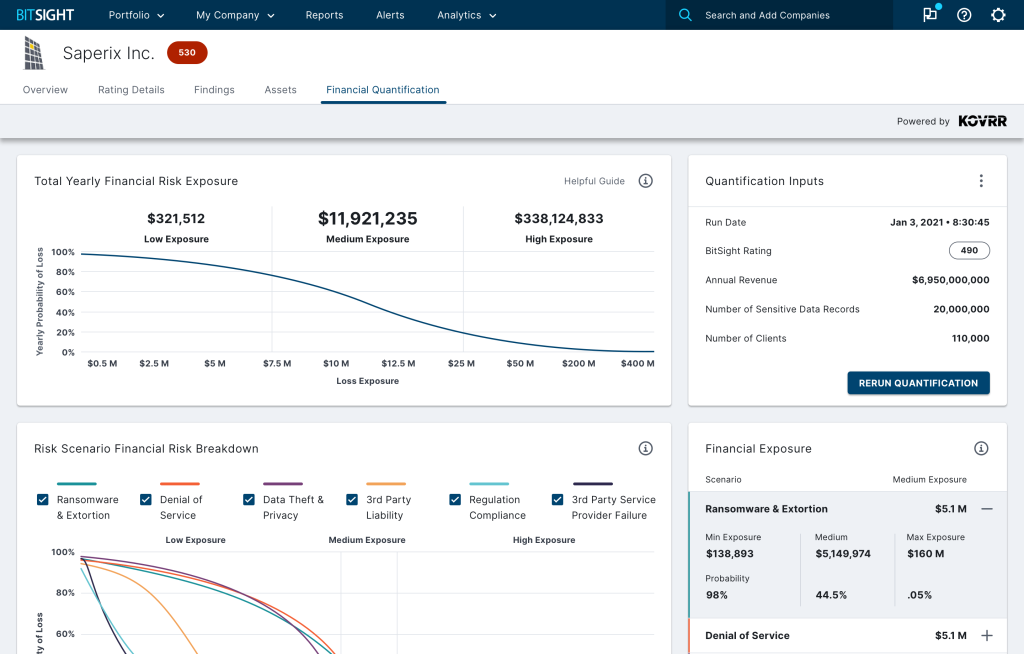Click Risk Scenario Breakdown info icon
The height and width of the screenshot is (654, 1024).
pos(646,449)
